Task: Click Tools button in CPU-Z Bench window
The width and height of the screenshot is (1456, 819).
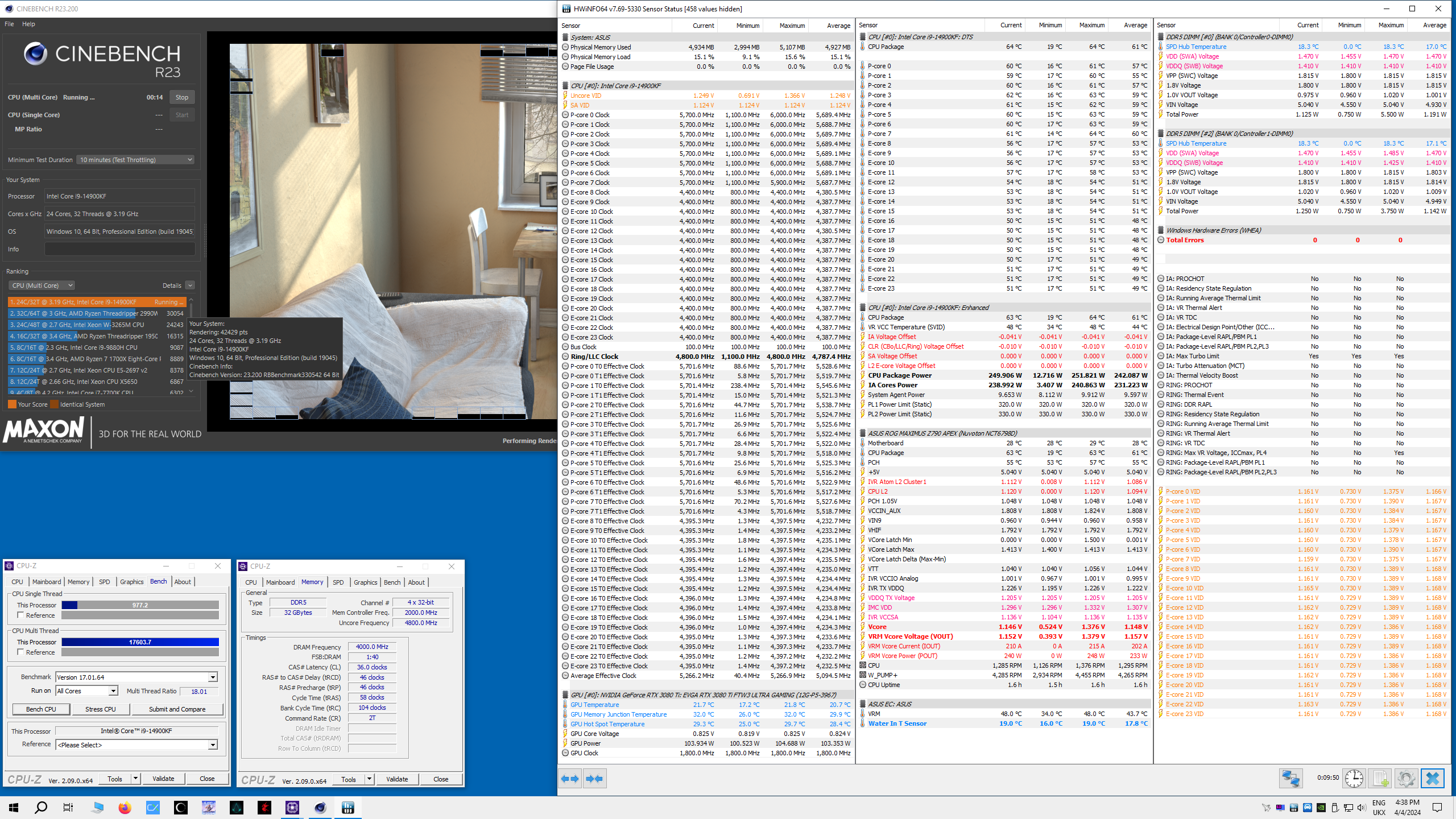Action: [x=115, y=779]
